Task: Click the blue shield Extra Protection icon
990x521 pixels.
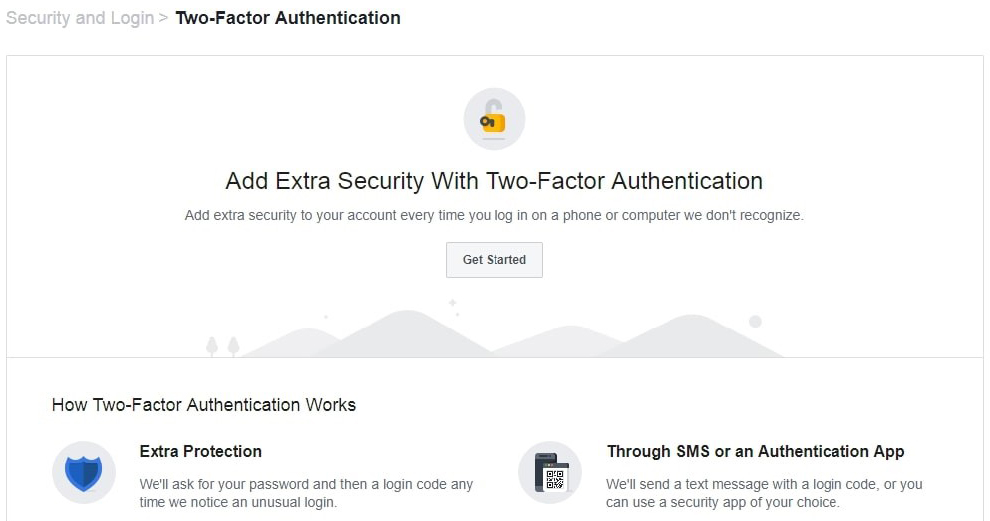Action: tap(84, 472)
